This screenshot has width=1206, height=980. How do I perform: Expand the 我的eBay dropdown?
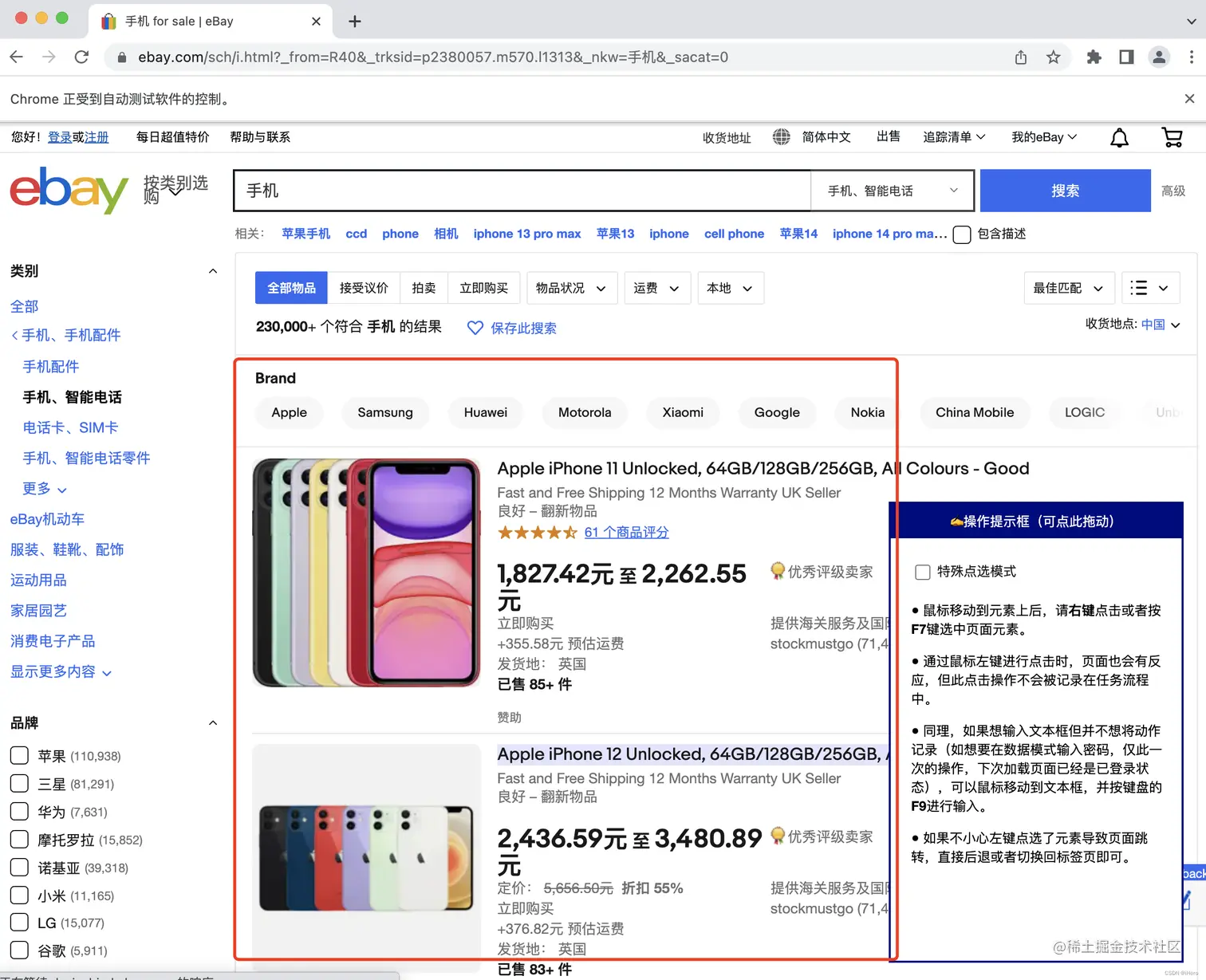coord(1043,136)
